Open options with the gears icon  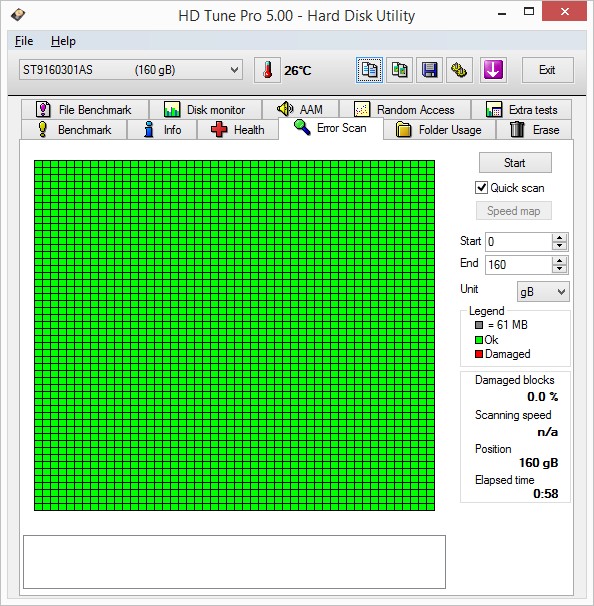point(459,70)
